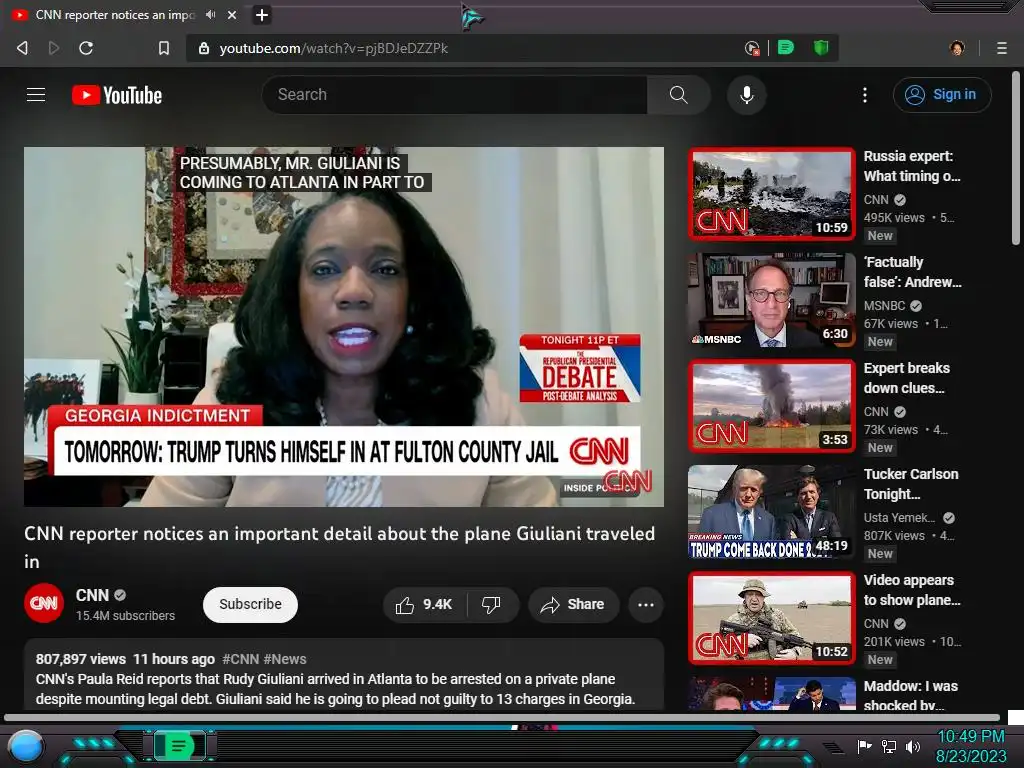Click the taskbar start orb

coord(25,746)
